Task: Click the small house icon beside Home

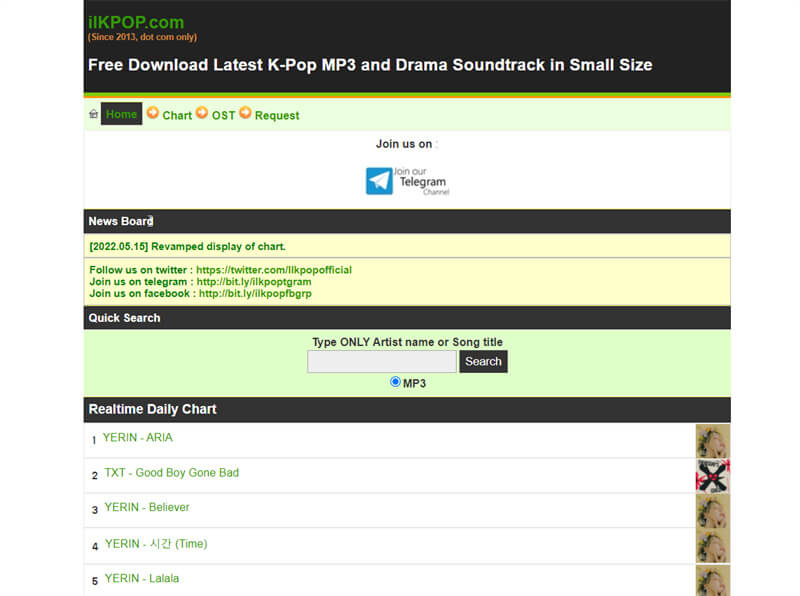Action: point(93,114)
